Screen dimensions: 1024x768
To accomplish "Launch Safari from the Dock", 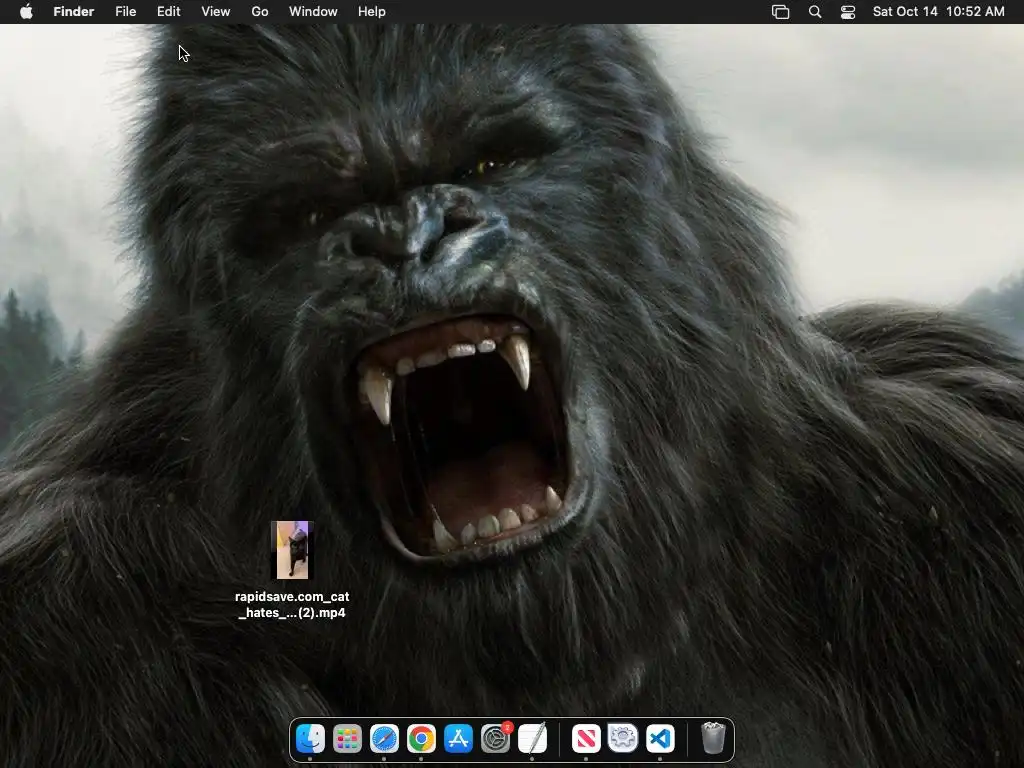I will tap(385, 739).
